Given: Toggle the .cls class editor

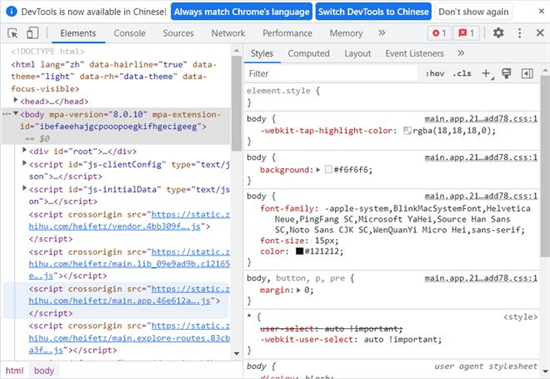Looking at the screenshot, I should click(462, 74).
